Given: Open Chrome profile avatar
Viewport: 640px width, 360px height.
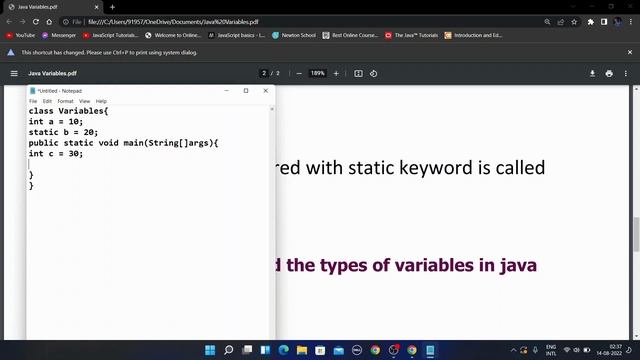Looking at the screenshot, I should tap(618, 22).
